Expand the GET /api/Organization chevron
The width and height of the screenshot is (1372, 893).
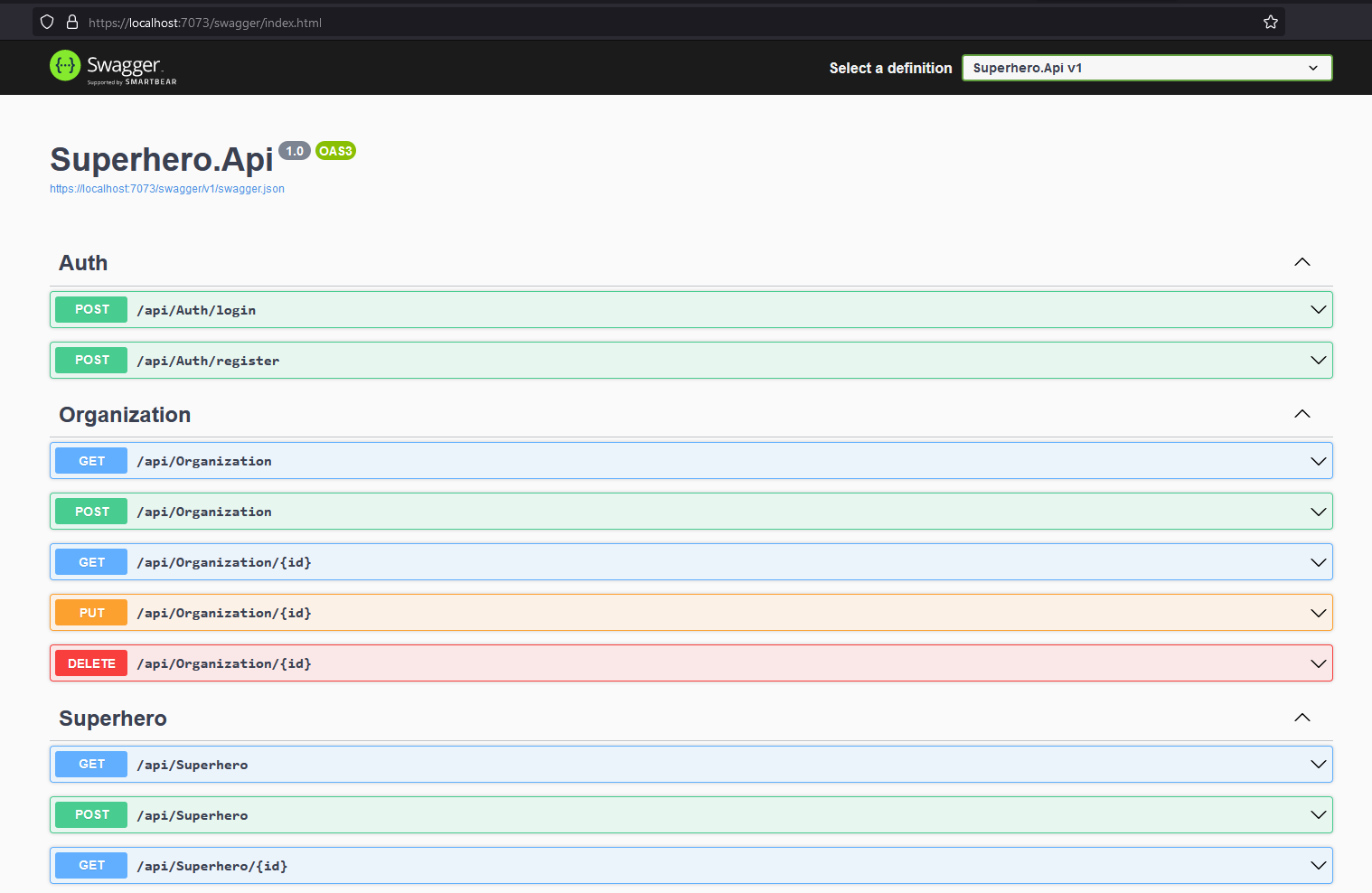tap(1319, 461)
